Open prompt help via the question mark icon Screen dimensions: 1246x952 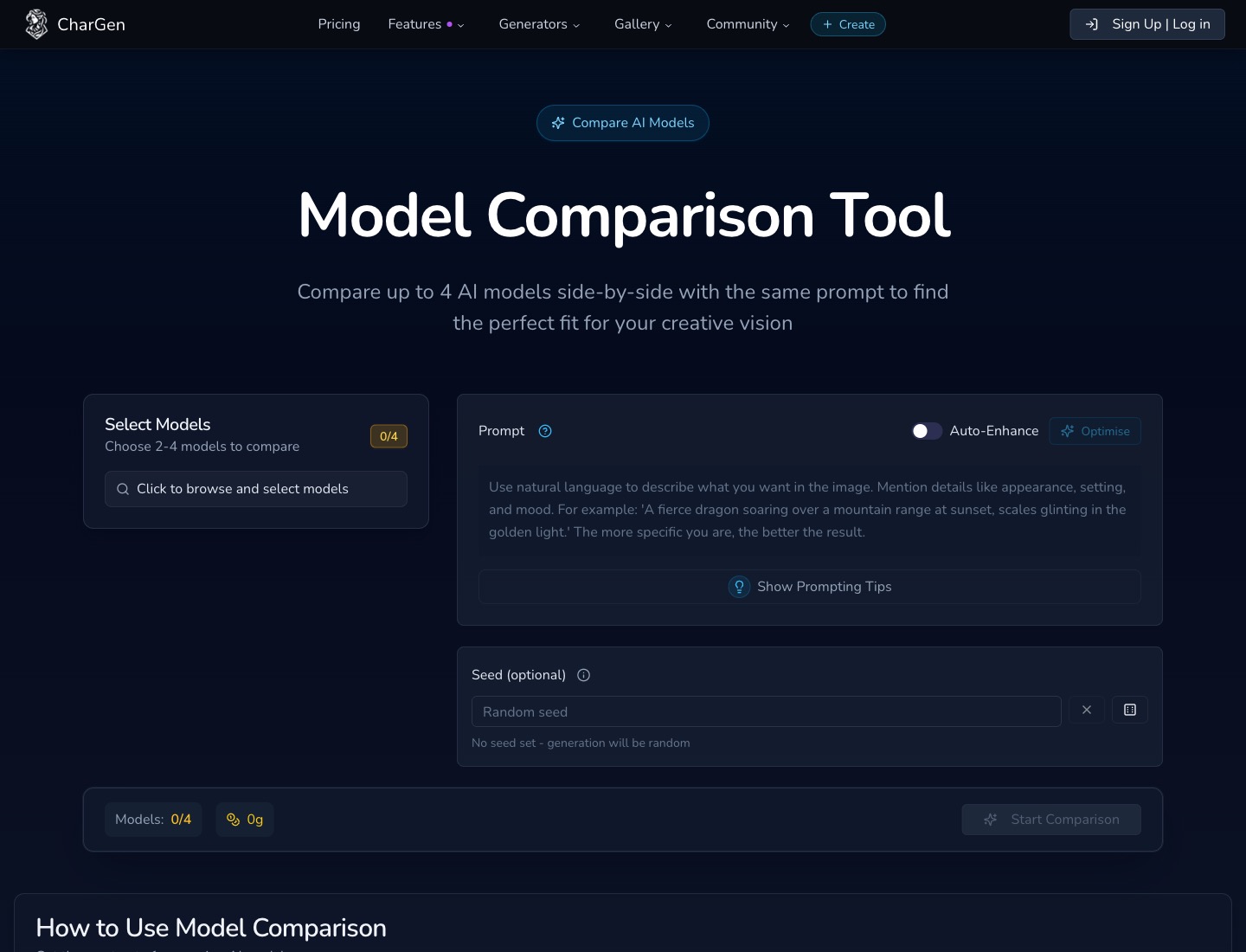(x=545, y=430)
